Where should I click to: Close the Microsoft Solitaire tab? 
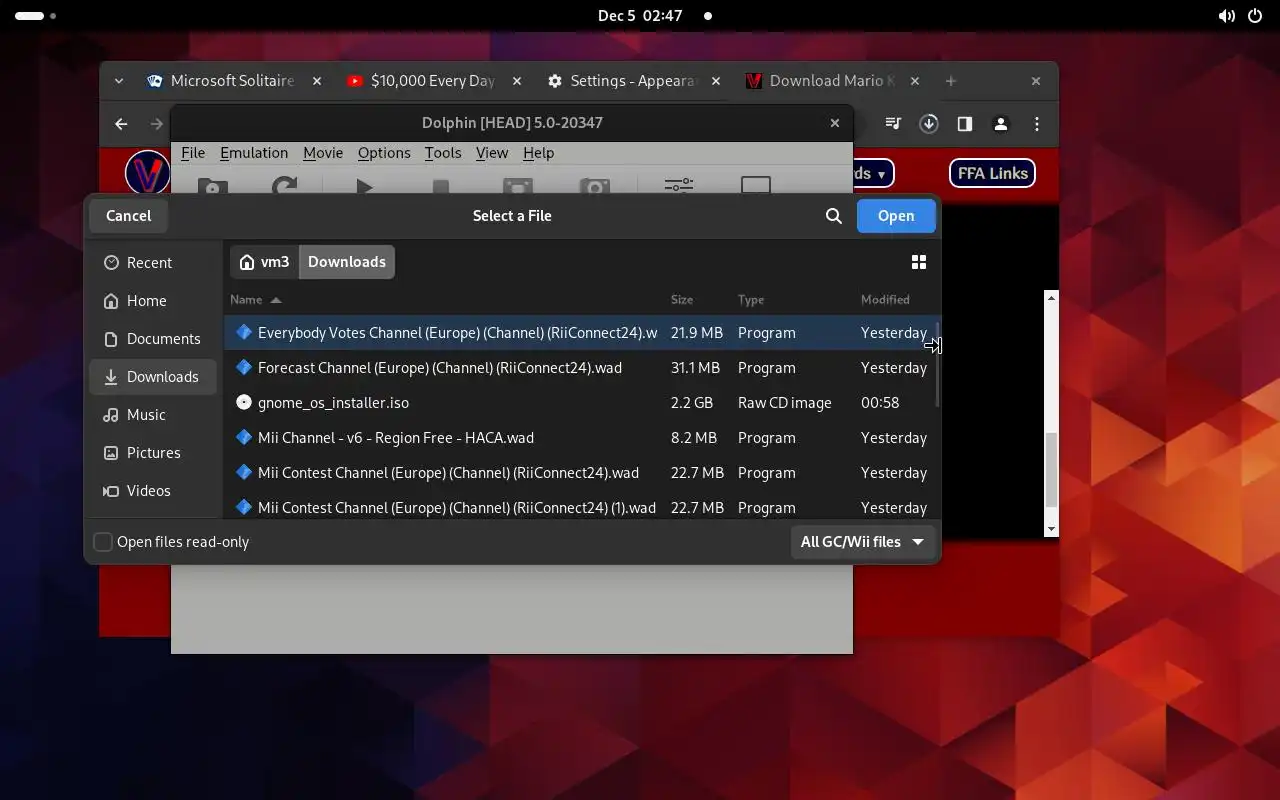point(317,81)
